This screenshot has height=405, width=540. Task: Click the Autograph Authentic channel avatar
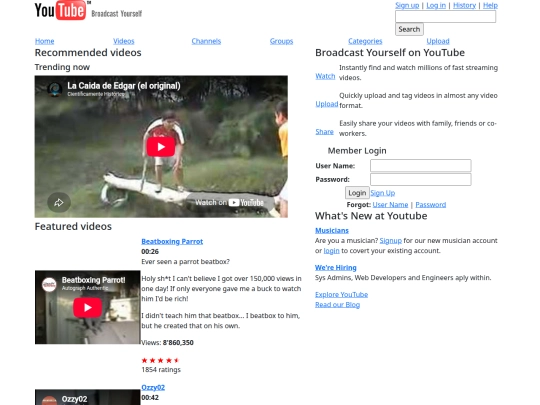click(49, 284)
